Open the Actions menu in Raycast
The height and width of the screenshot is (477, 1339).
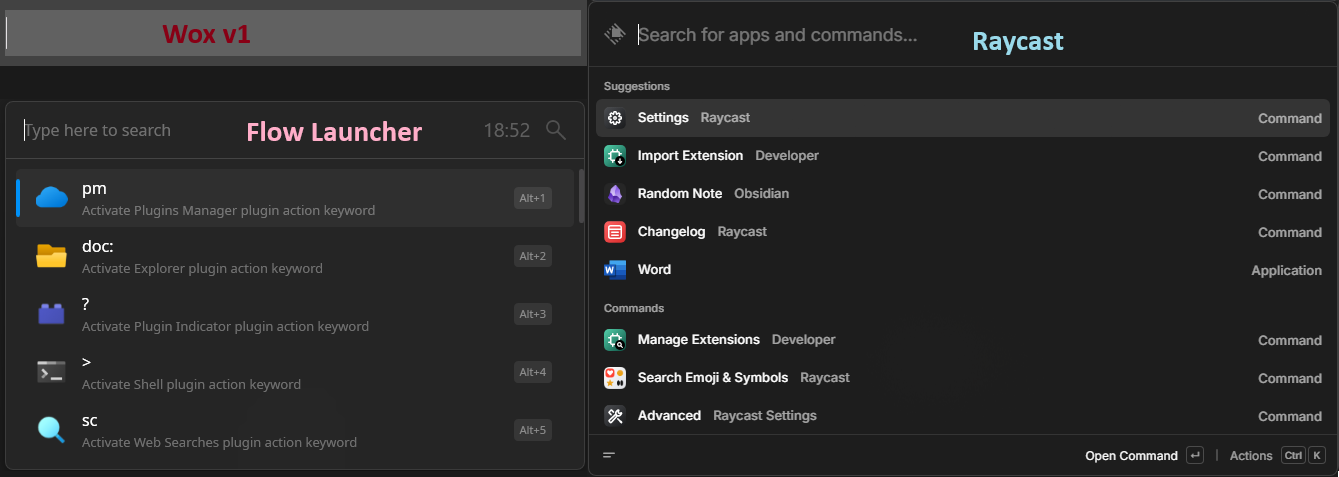click(x=1251, y=455)
